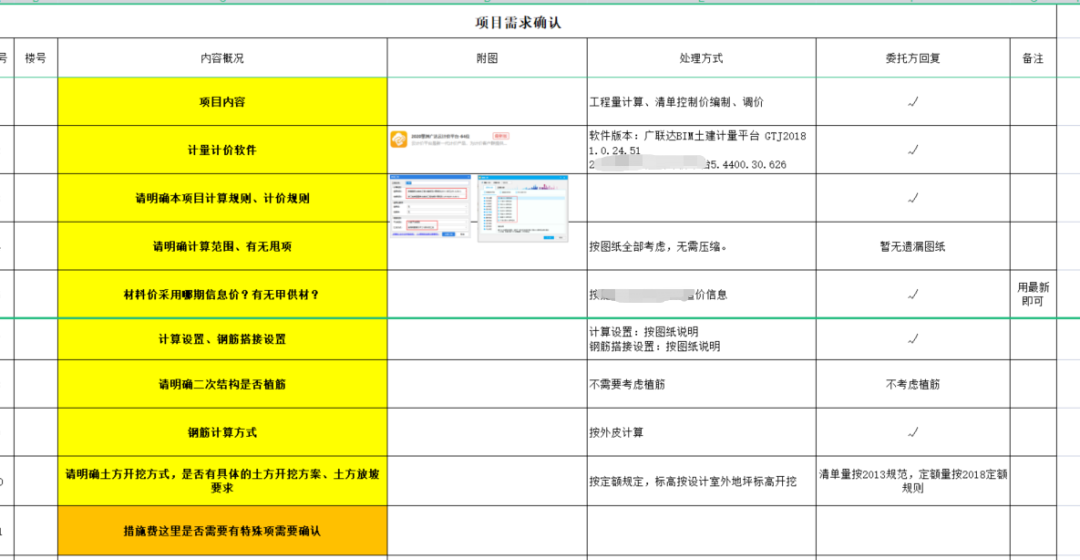
Task: Click the 计量计价软件 yellow cell
Action: point(222,150)
